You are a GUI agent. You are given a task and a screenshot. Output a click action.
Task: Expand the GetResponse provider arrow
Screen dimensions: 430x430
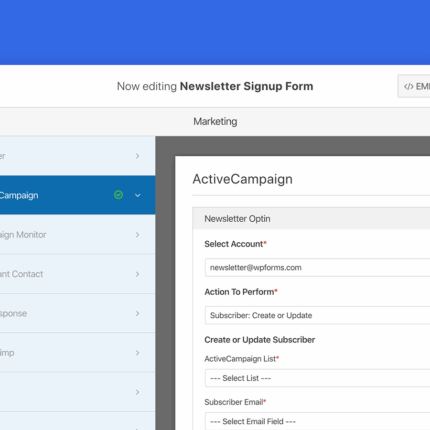pyautogui.click(x=137, y=313)
